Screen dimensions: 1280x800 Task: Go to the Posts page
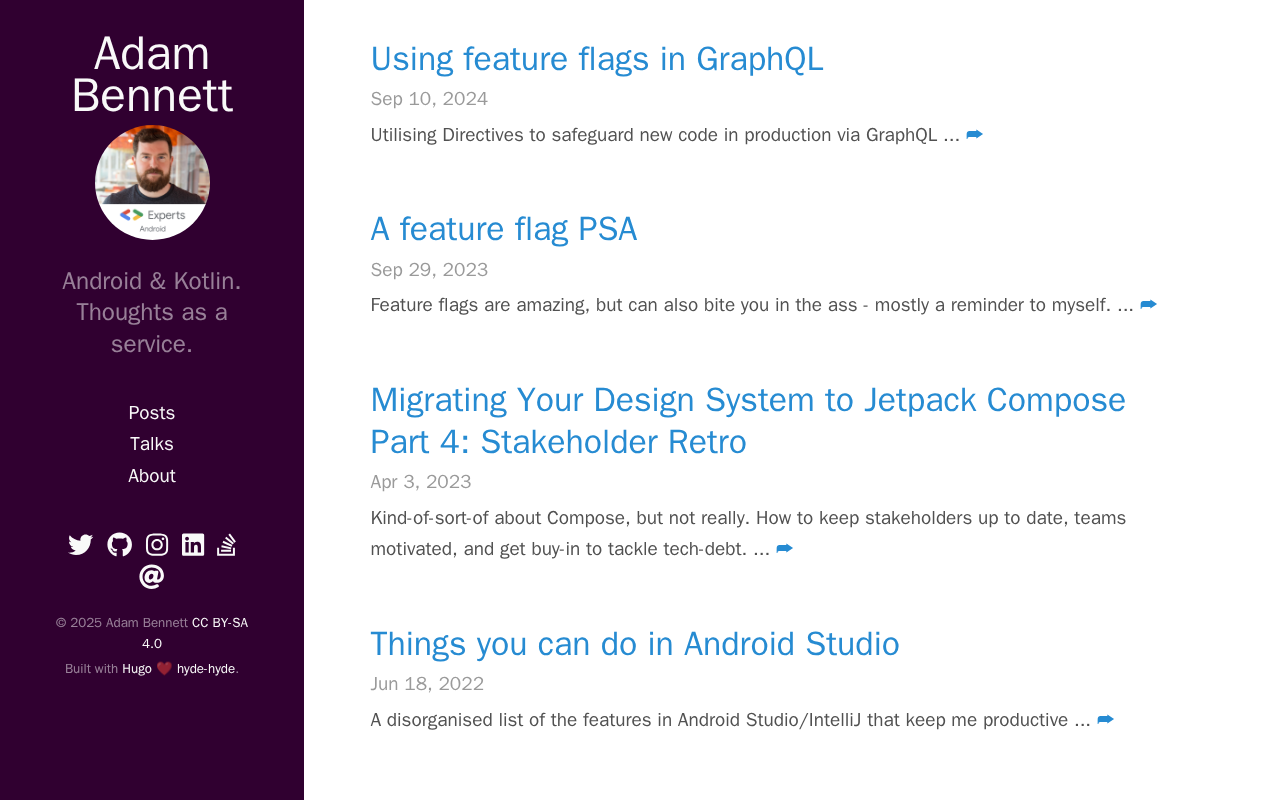pyautogui.click(x=152, y=413)
